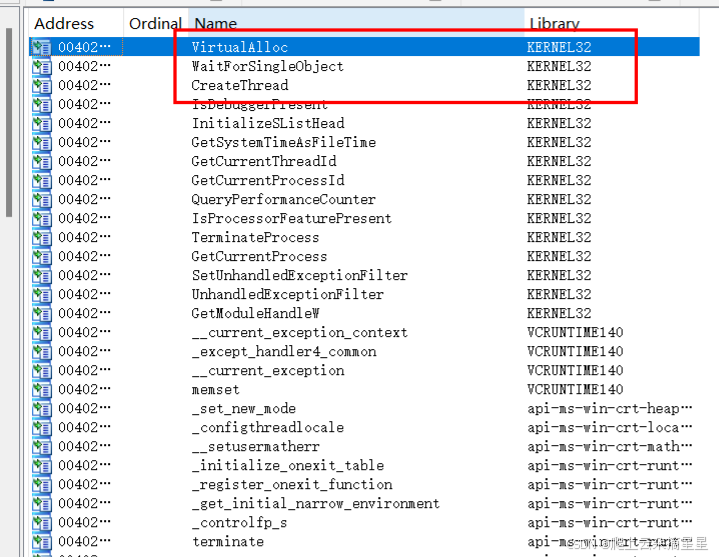719x557 pixels.
Task: Click the import icon beside CreateThread
Action: pyautogui.click(x=41, y=85)
